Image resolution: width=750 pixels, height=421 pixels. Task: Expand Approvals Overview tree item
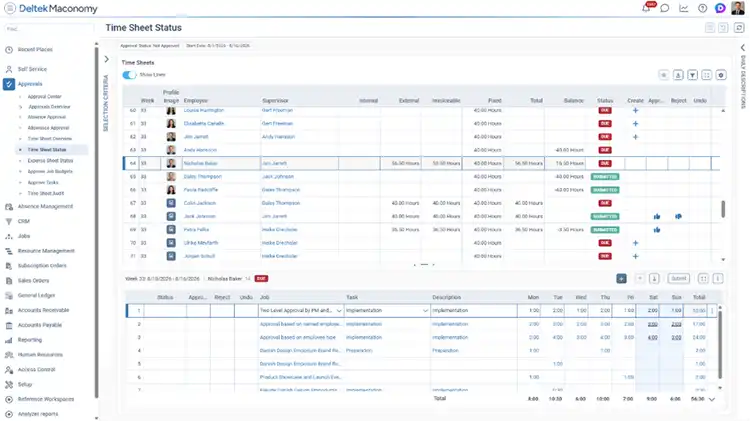pyautogui.click(x=20, y=107)
